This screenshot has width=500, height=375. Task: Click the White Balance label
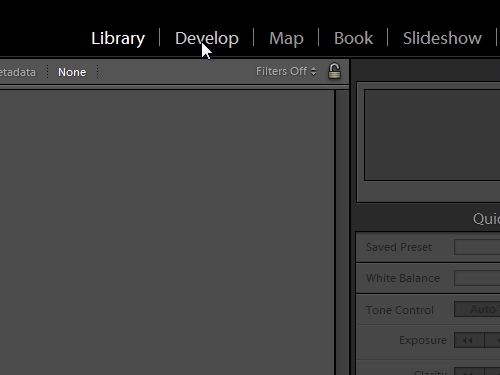(x=403, y=278)
